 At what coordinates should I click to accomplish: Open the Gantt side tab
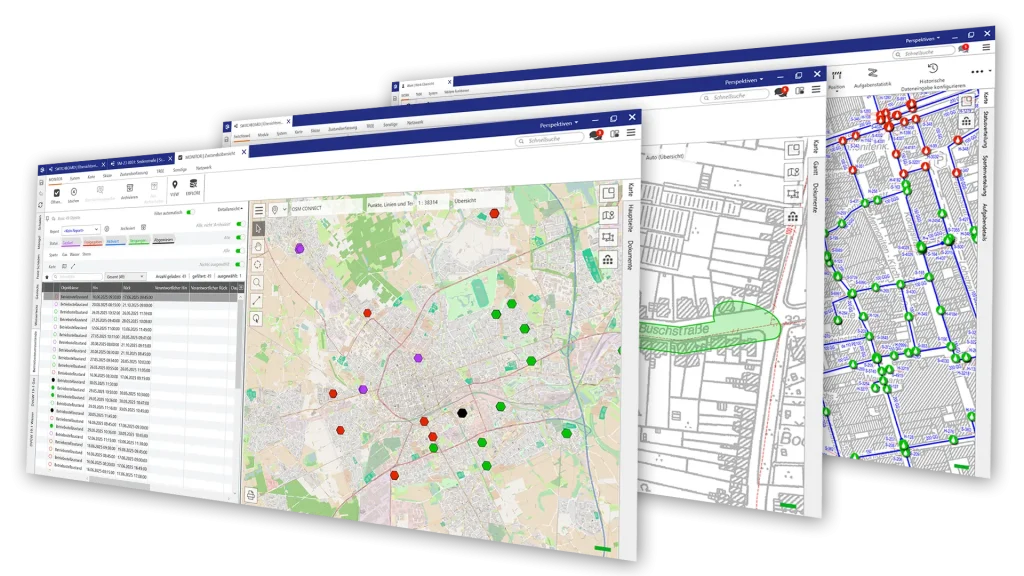pyautogui.click(x=814, y=168)
